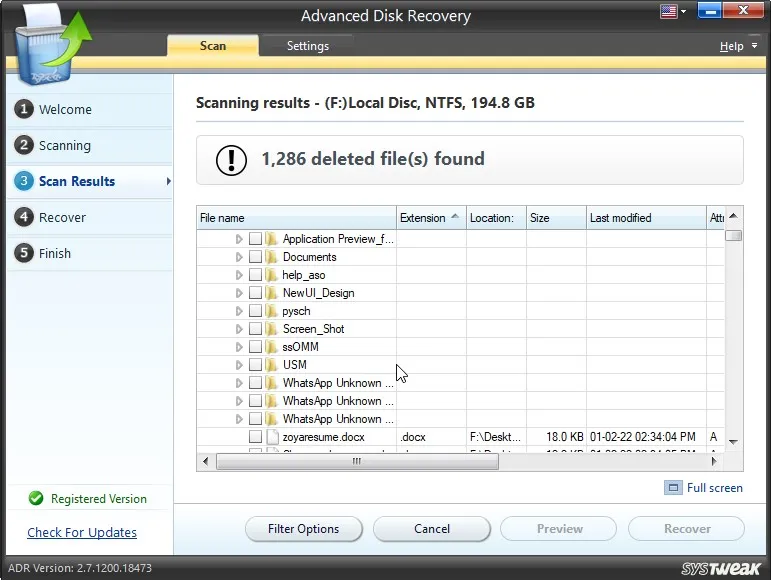Check the Application Preview_f folder checkbox

point(255,239)
